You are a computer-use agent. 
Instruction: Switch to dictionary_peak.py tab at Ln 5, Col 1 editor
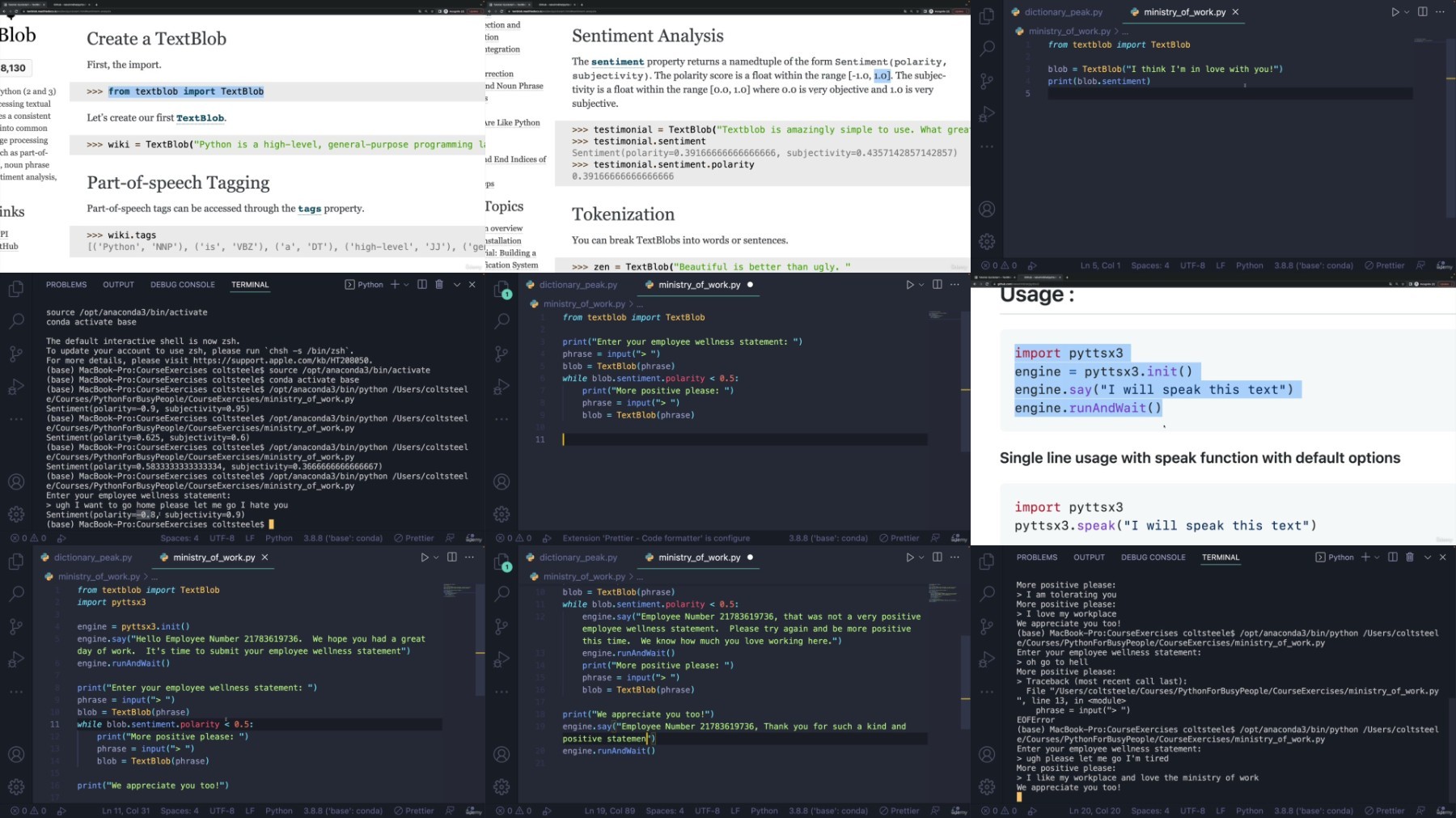tap(1063, 12)
